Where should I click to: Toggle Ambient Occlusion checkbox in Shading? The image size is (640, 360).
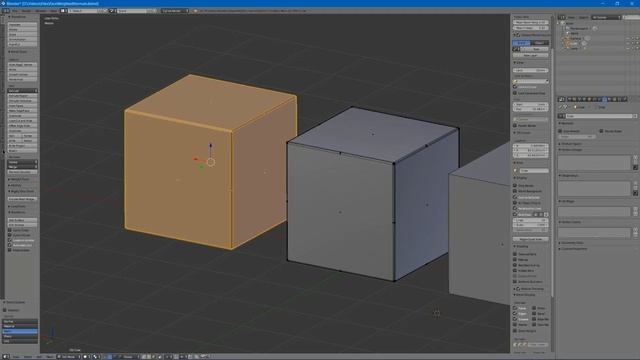coord(515,282)
